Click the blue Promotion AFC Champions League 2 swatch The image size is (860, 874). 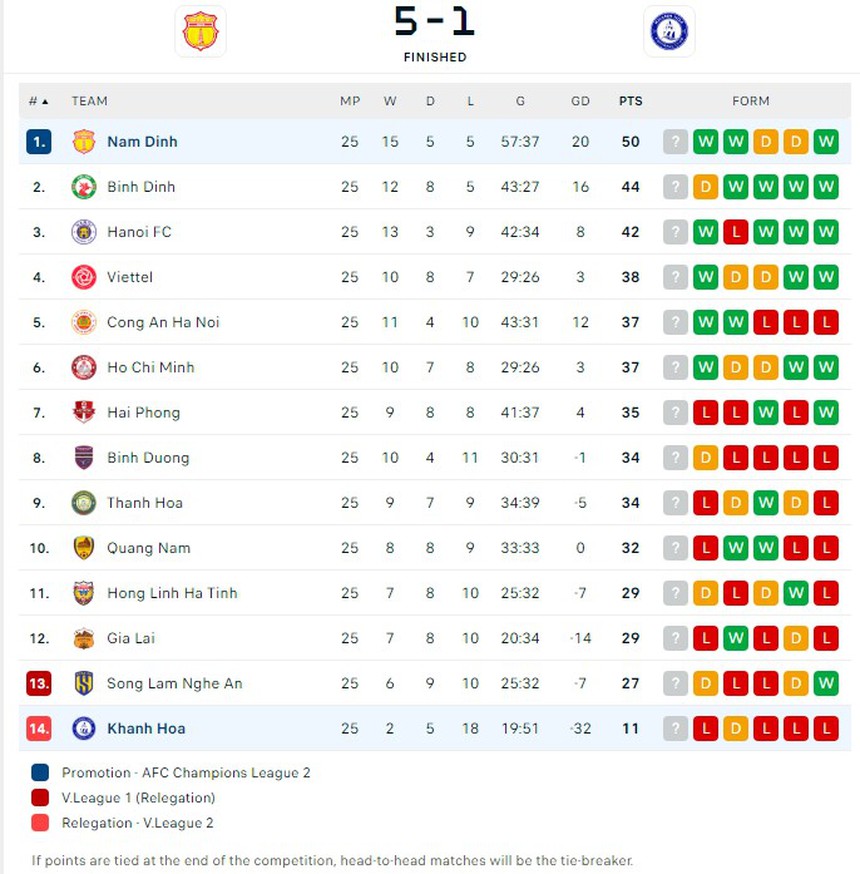[41, 772]
